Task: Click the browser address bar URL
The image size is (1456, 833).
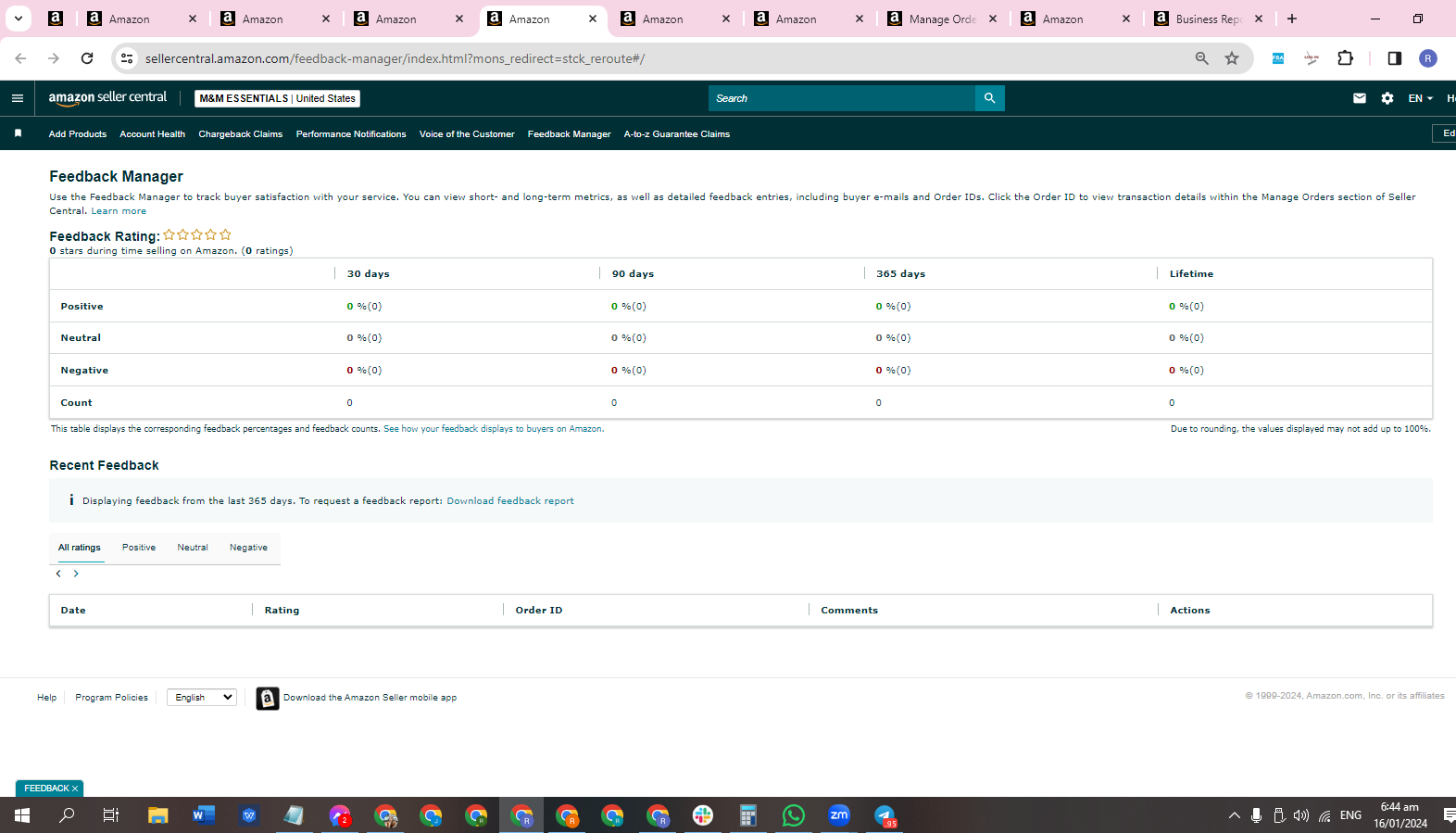Action: 395,58
